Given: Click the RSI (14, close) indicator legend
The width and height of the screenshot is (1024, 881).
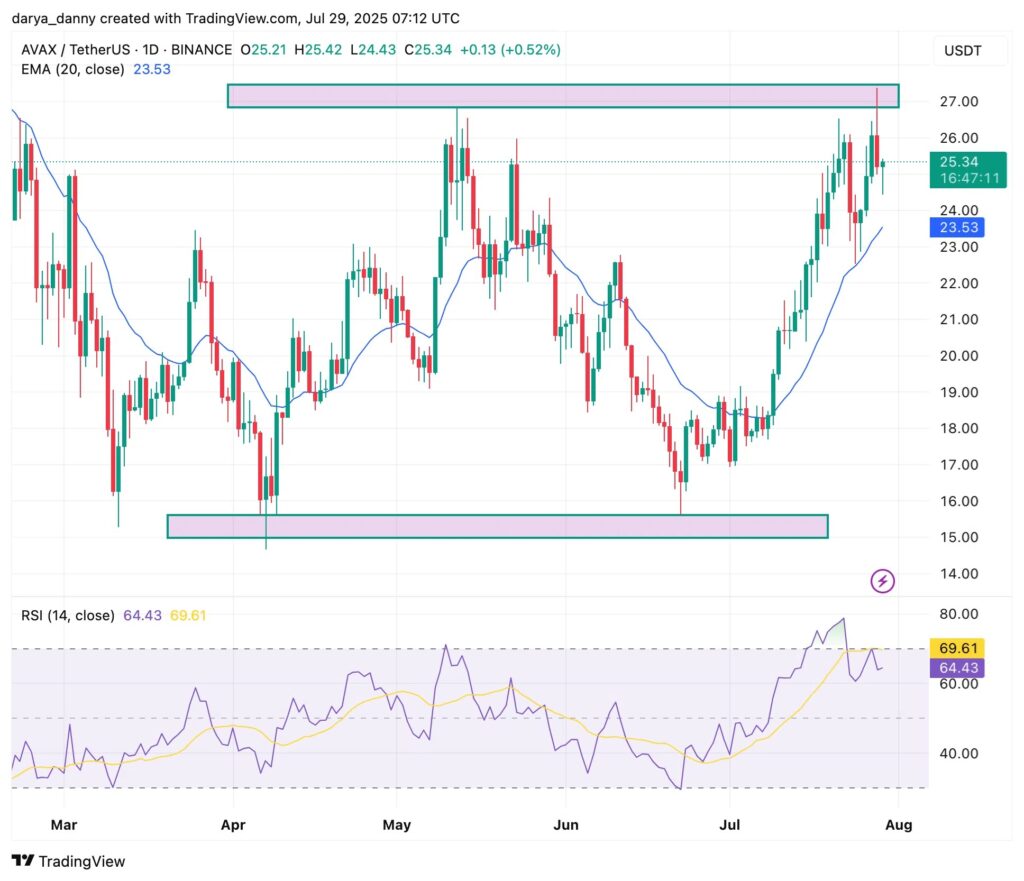Looking at the screenshot, I should 67,615.
